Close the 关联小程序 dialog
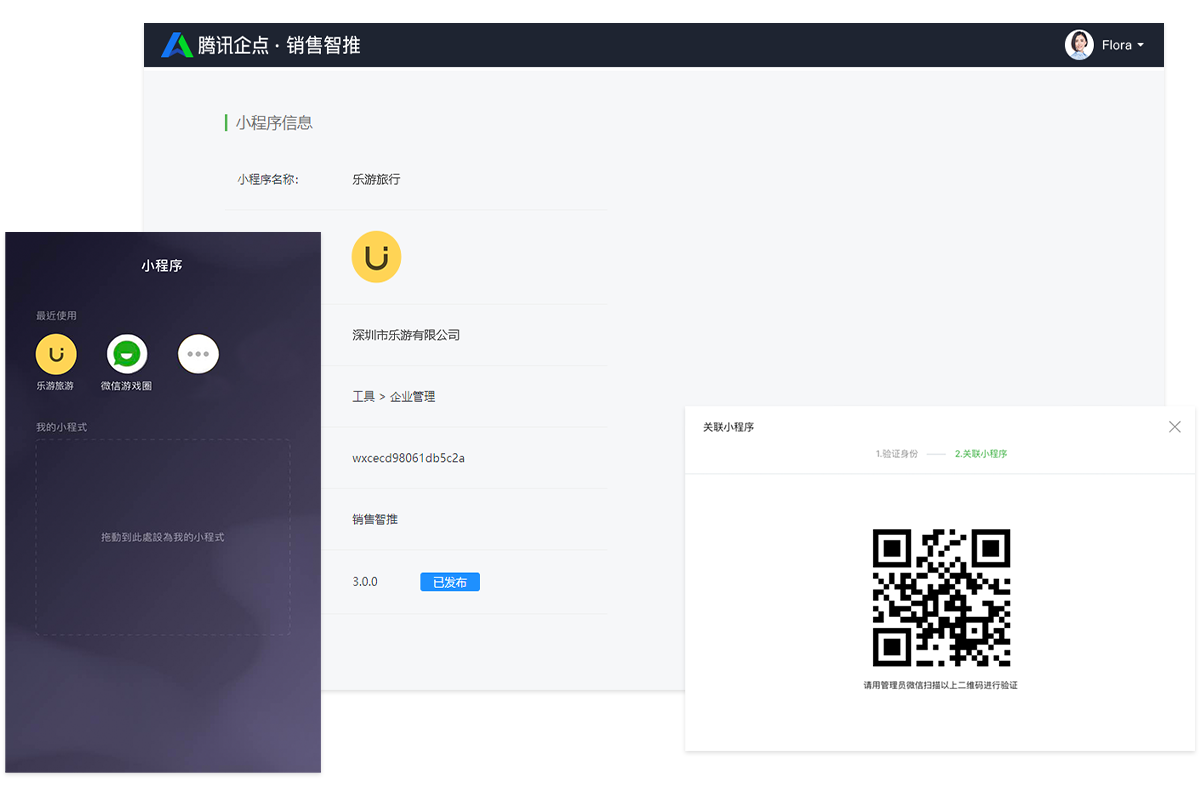Image resolution: width=1200 pixels, height=800 pixels. tap(1175, 427)
